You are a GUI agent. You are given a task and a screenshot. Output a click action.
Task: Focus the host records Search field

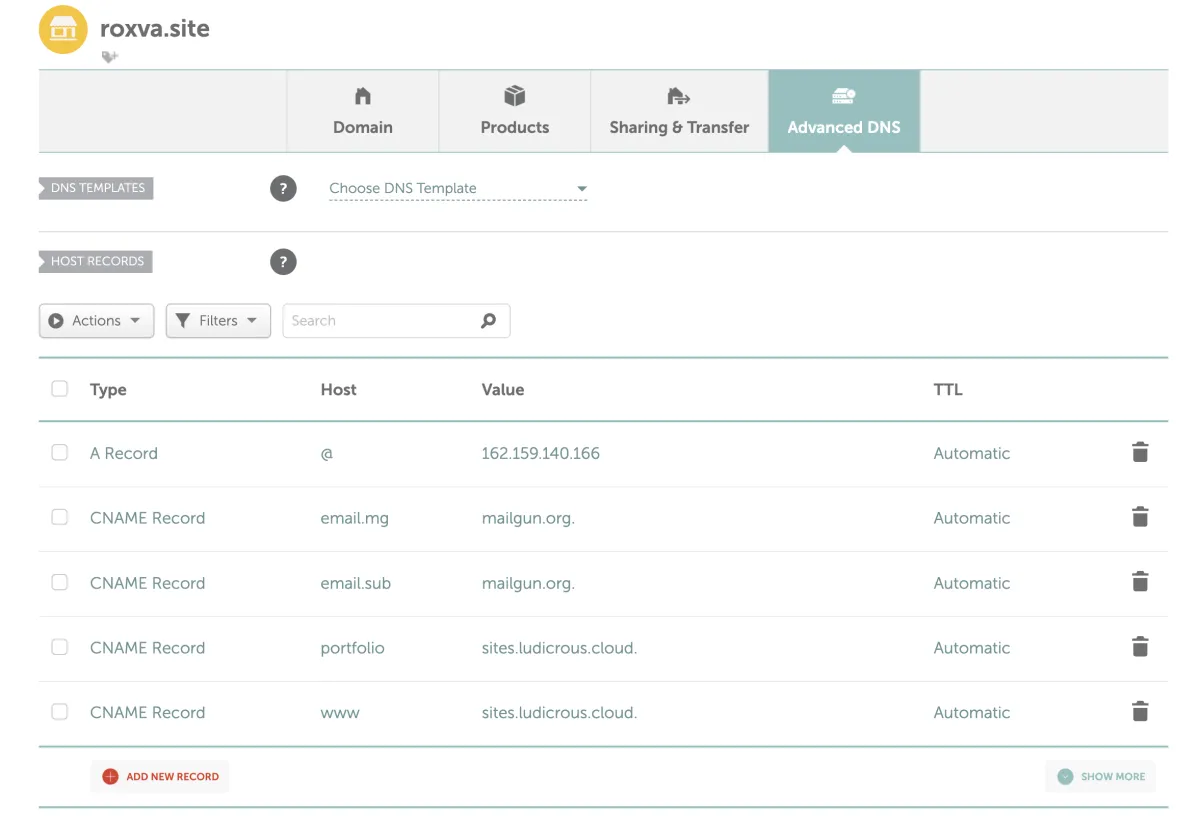click(x=380, y=321)
